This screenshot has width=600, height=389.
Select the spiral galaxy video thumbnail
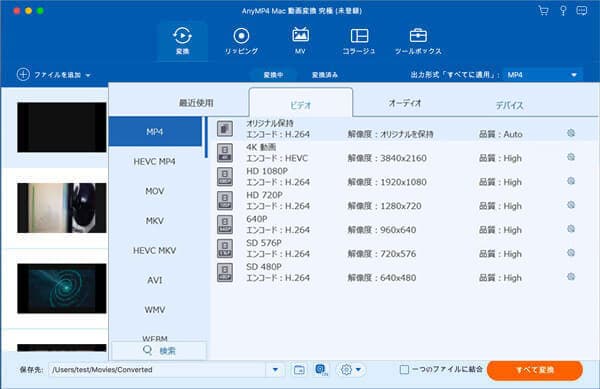(x=62, y=288)
